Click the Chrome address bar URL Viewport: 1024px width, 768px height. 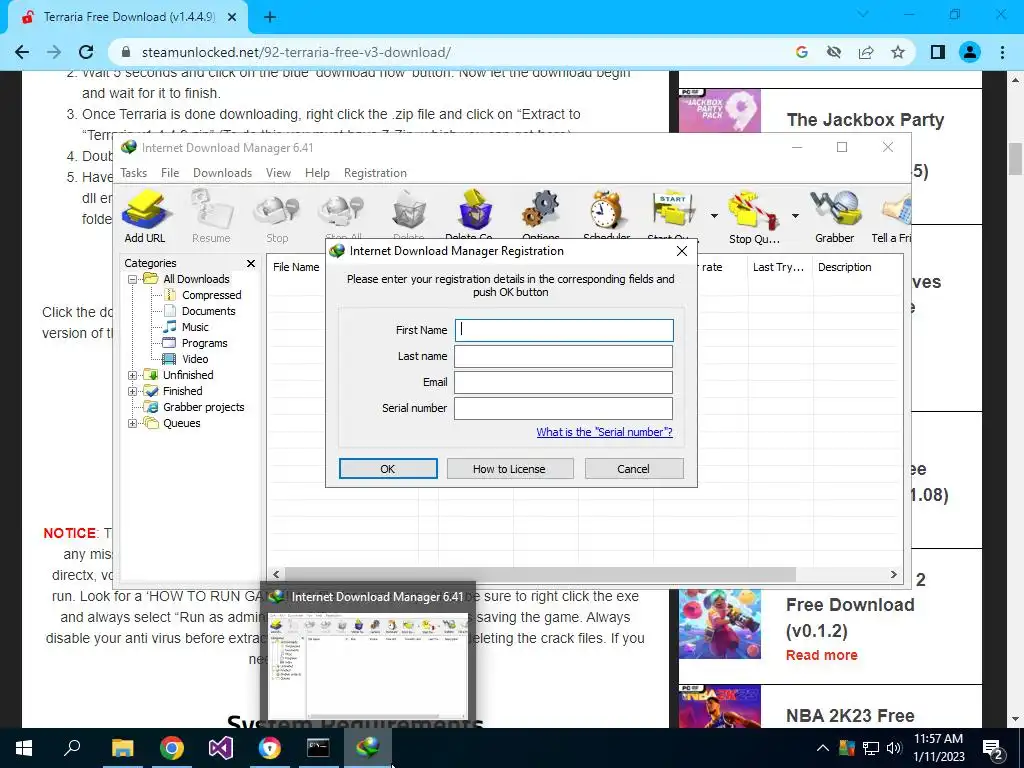[x=296, y=52]
